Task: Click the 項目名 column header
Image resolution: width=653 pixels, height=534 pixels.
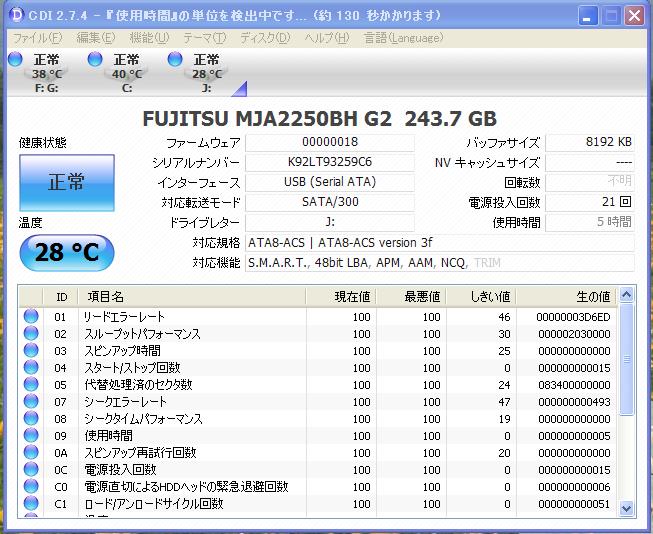Action: [x=106, y=296]
